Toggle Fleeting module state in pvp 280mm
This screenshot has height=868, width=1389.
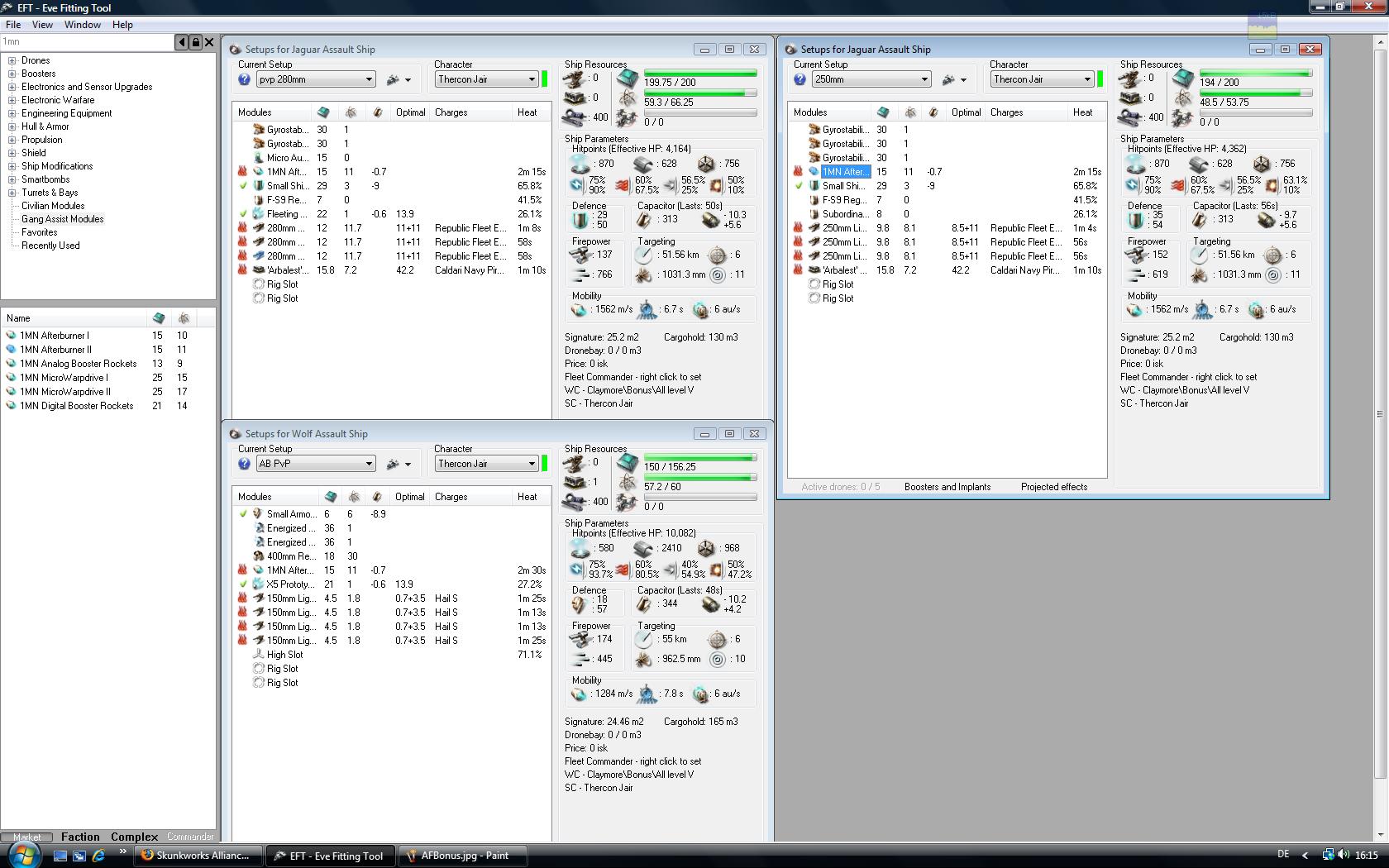coord(242,214)
